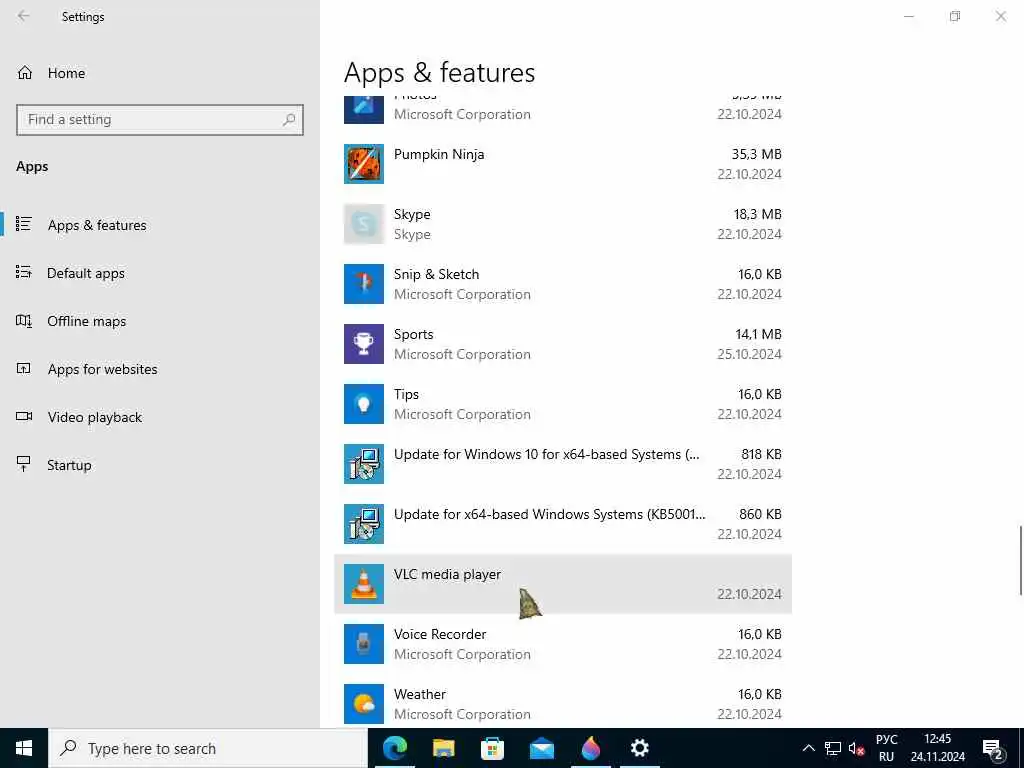
Task: Click the 818 KB size value
Action: 761,455
